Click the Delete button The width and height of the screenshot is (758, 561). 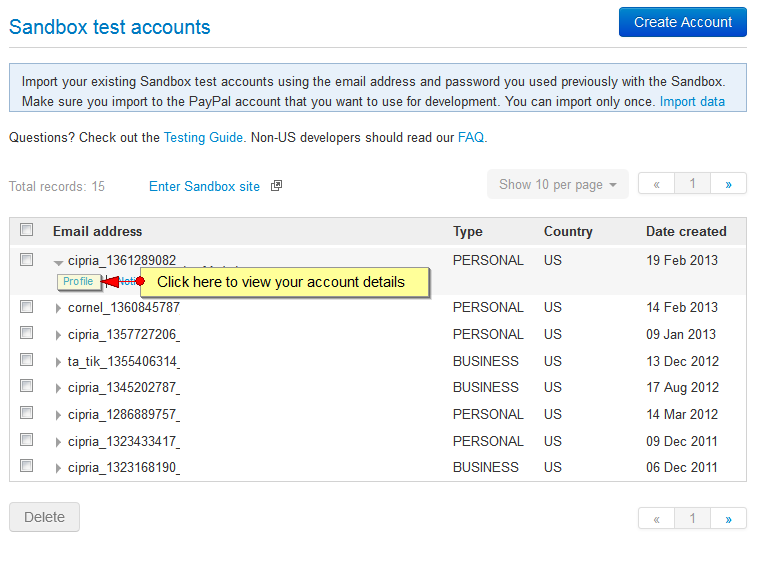tap(44, 517)
